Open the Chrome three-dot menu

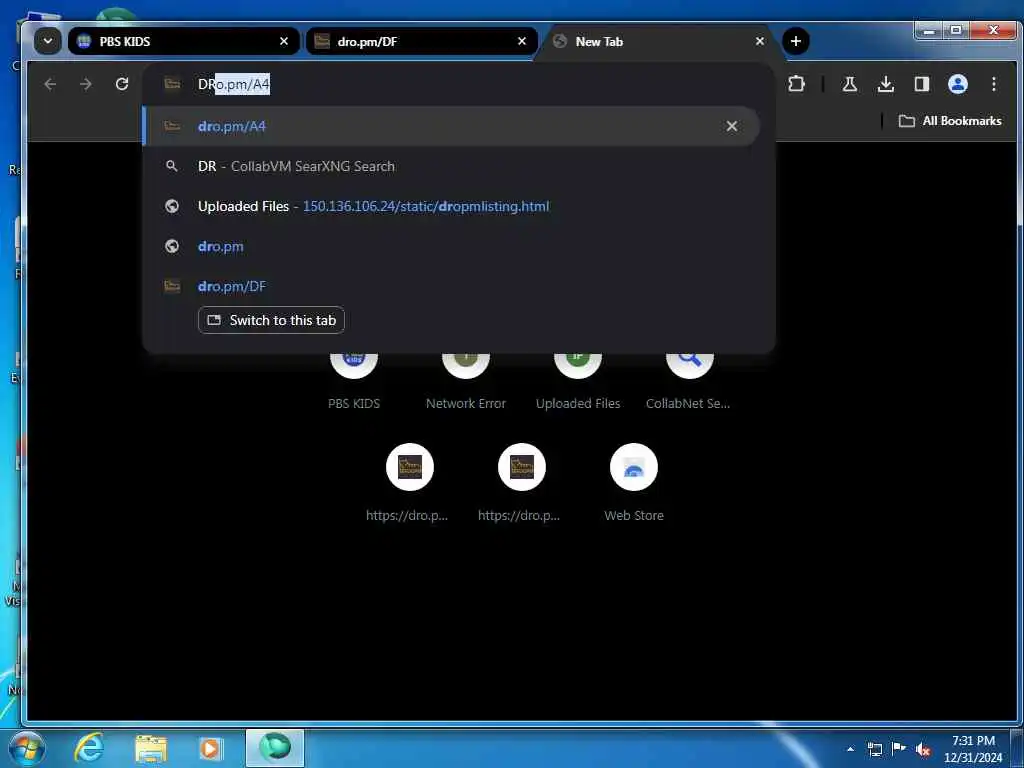993,84
